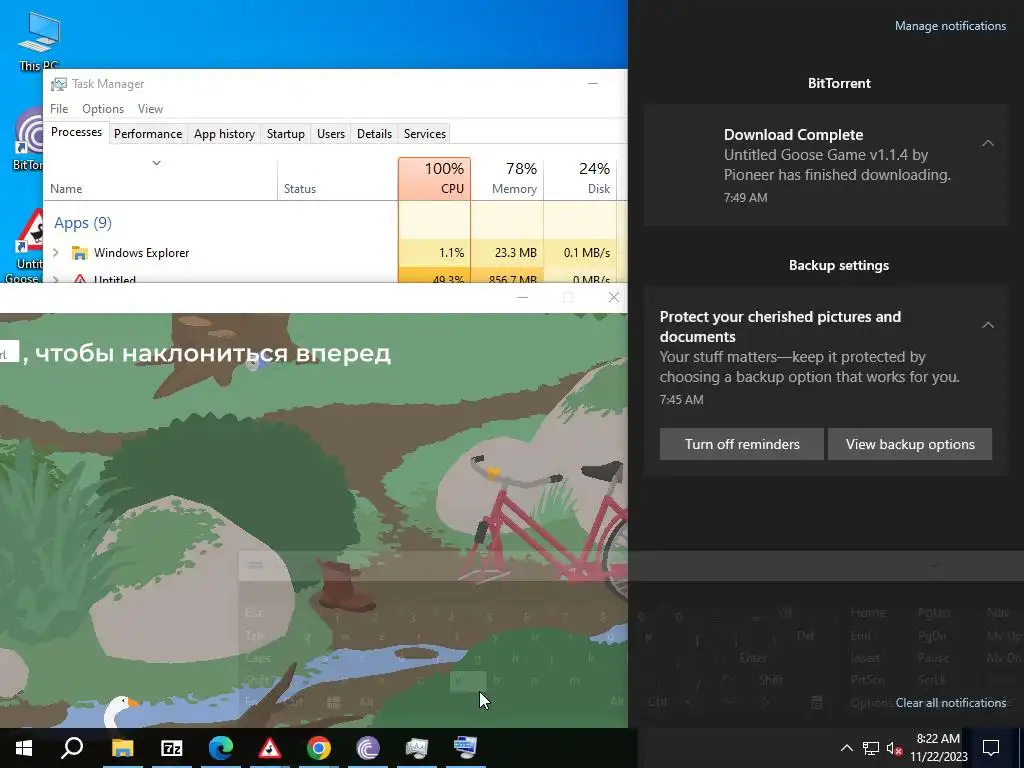Switch to the Performance tab
The height and width of the screenshot is (768, 1024).
click(148, 133)
